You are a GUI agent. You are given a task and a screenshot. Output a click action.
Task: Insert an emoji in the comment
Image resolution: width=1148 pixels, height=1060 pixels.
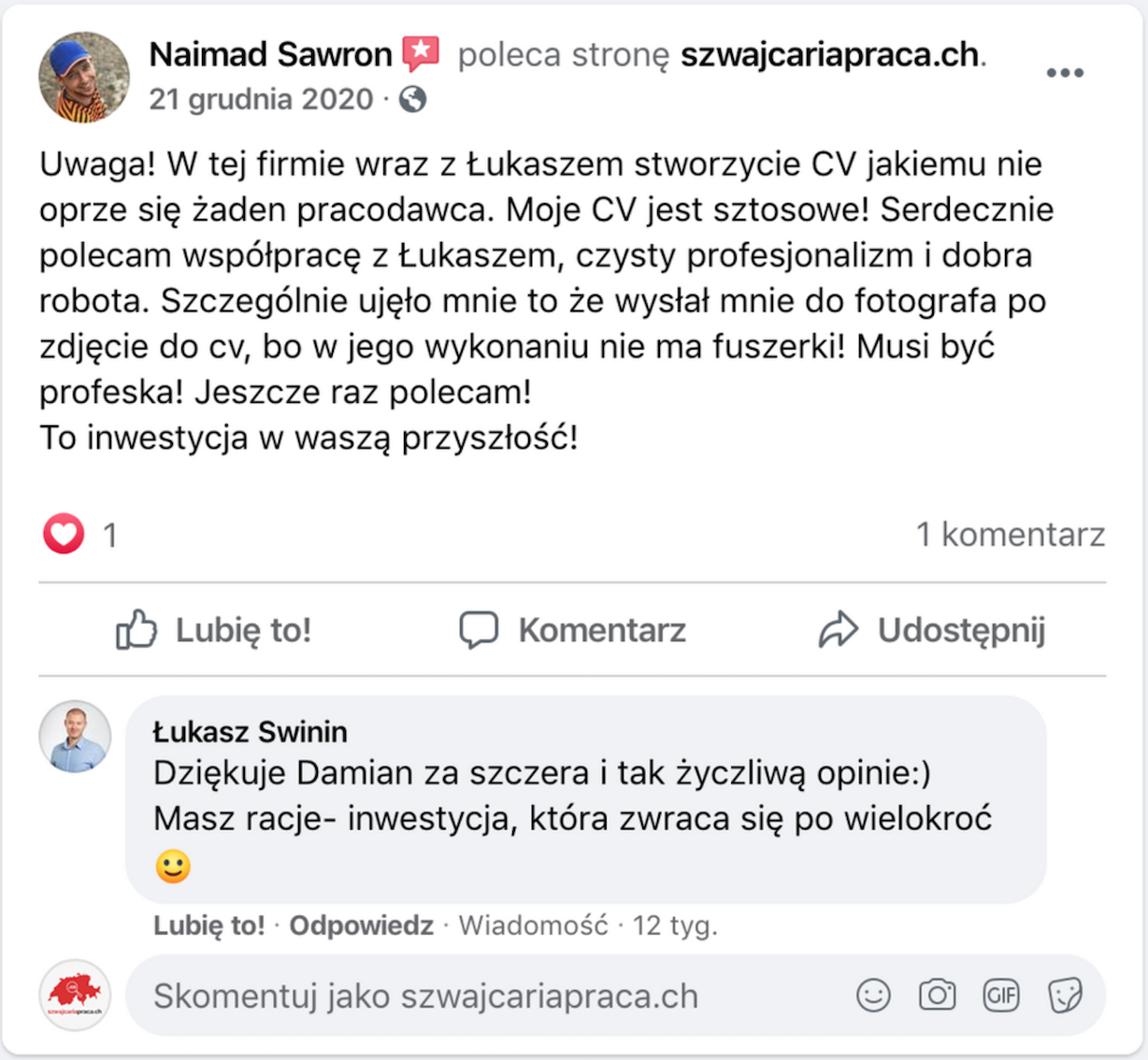tap(873, 996)
